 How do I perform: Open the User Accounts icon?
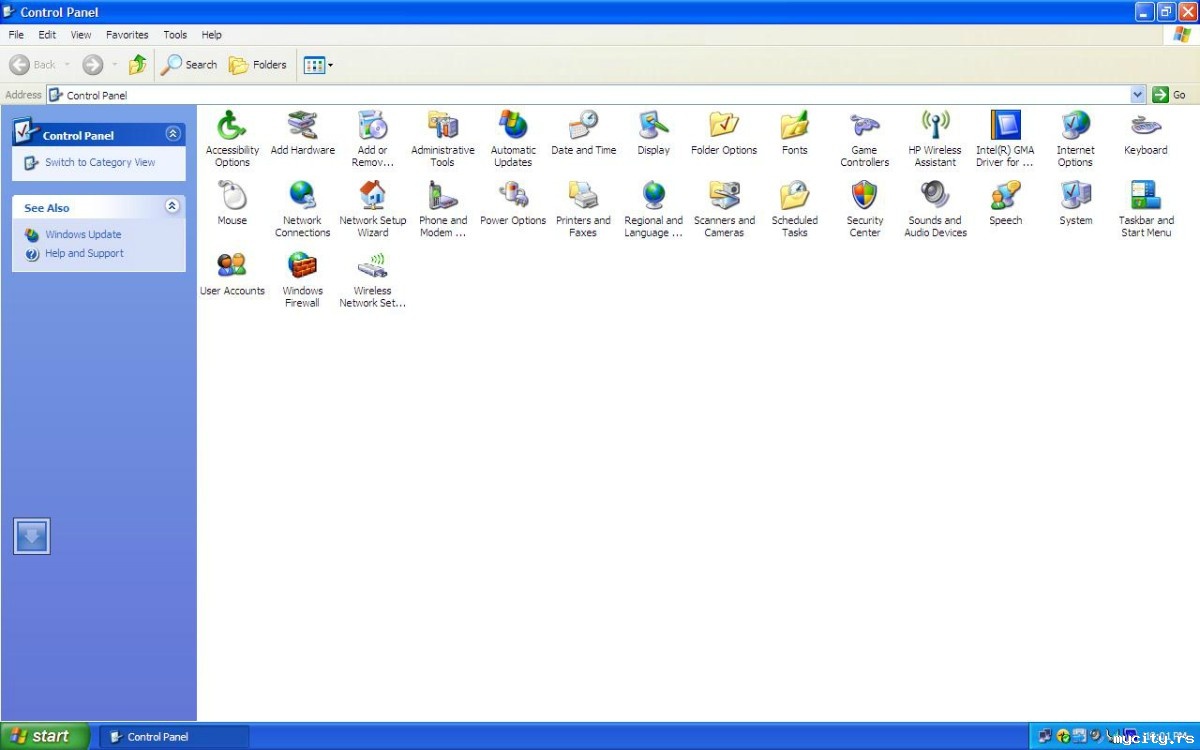pyautogui.click(x=232, y=266)
